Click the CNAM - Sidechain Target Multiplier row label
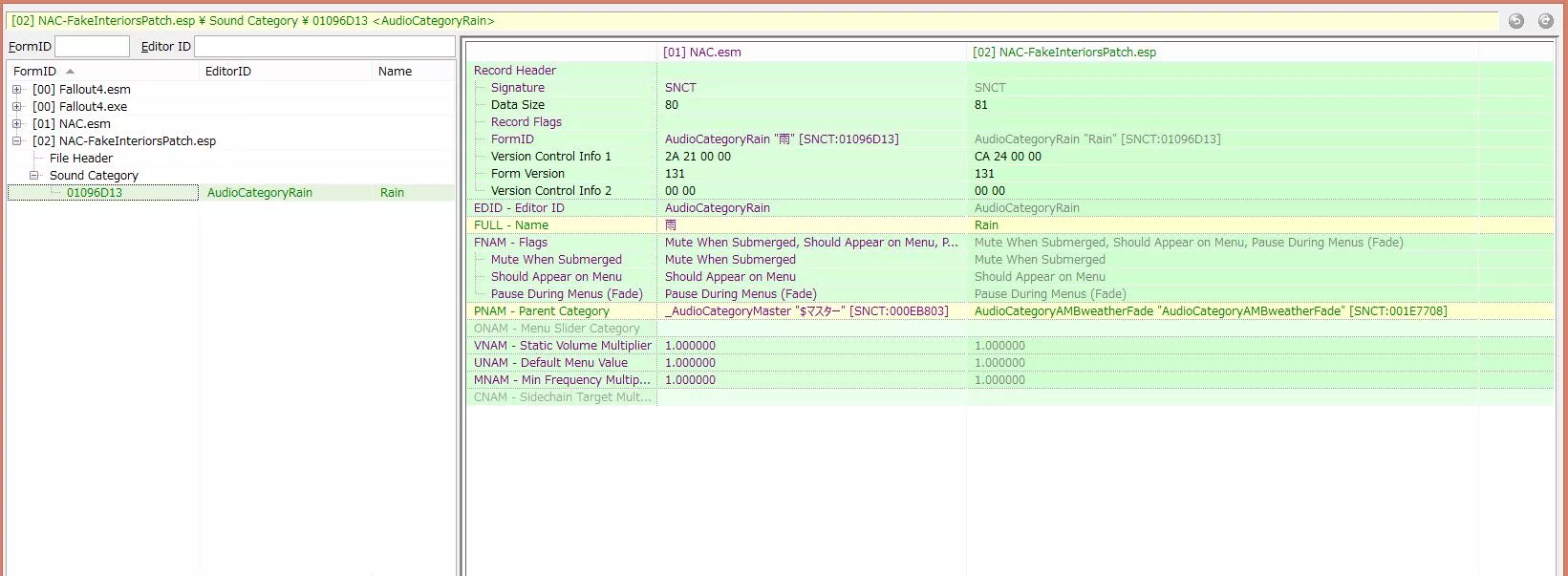This screenshot has height=576, width=1568. coord(563,397)
